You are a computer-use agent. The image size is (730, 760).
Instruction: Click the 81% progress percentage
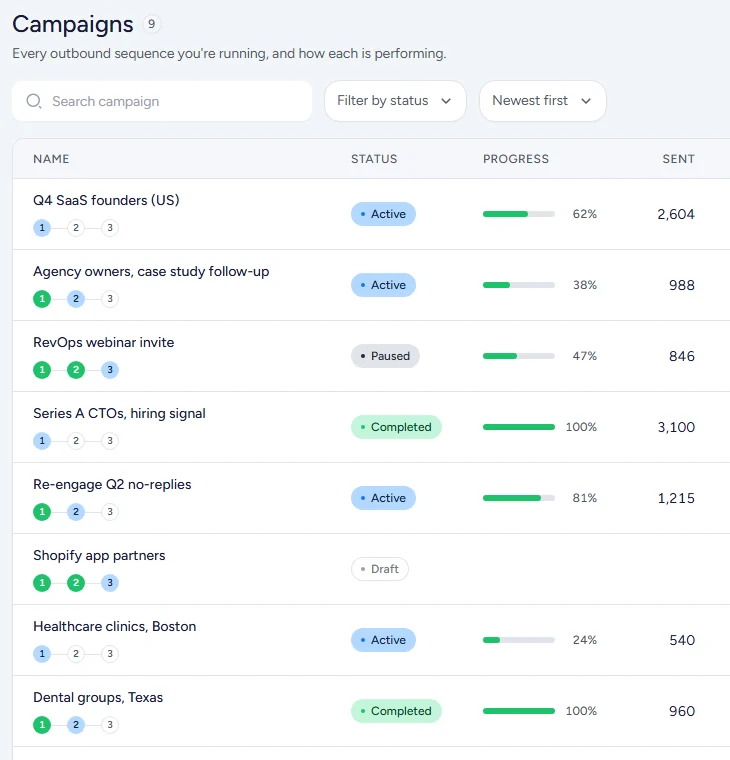(x=585, y=498)
